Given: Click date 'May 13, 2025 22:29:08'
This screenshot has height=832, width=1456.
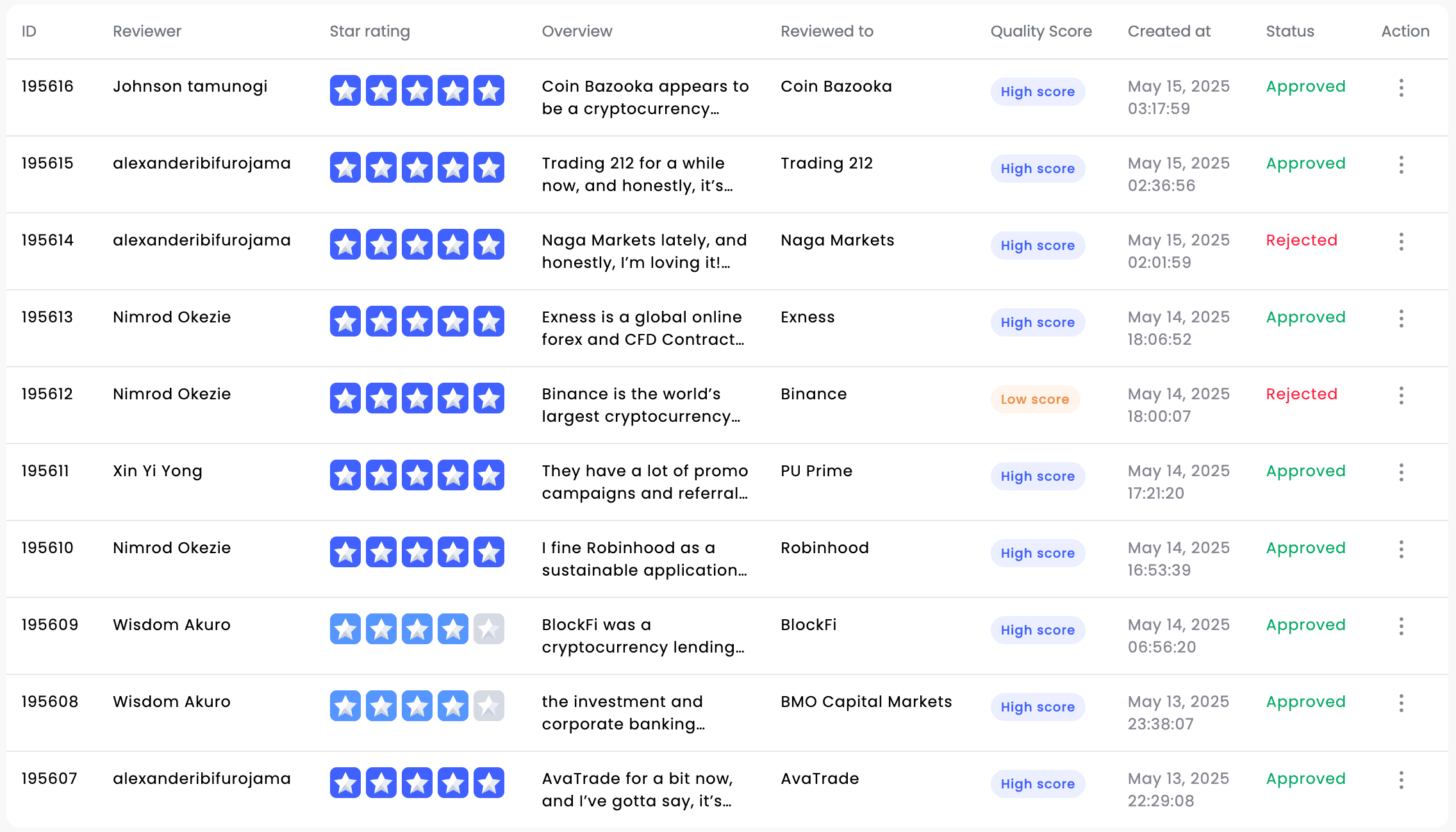Looking at the screenshot, I should 1179,790.
